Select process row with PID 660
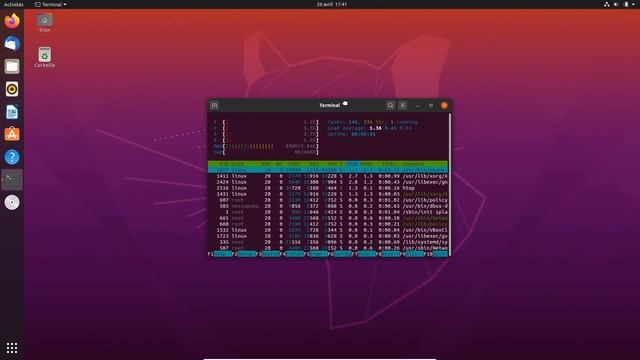 [x=328, y=224]
